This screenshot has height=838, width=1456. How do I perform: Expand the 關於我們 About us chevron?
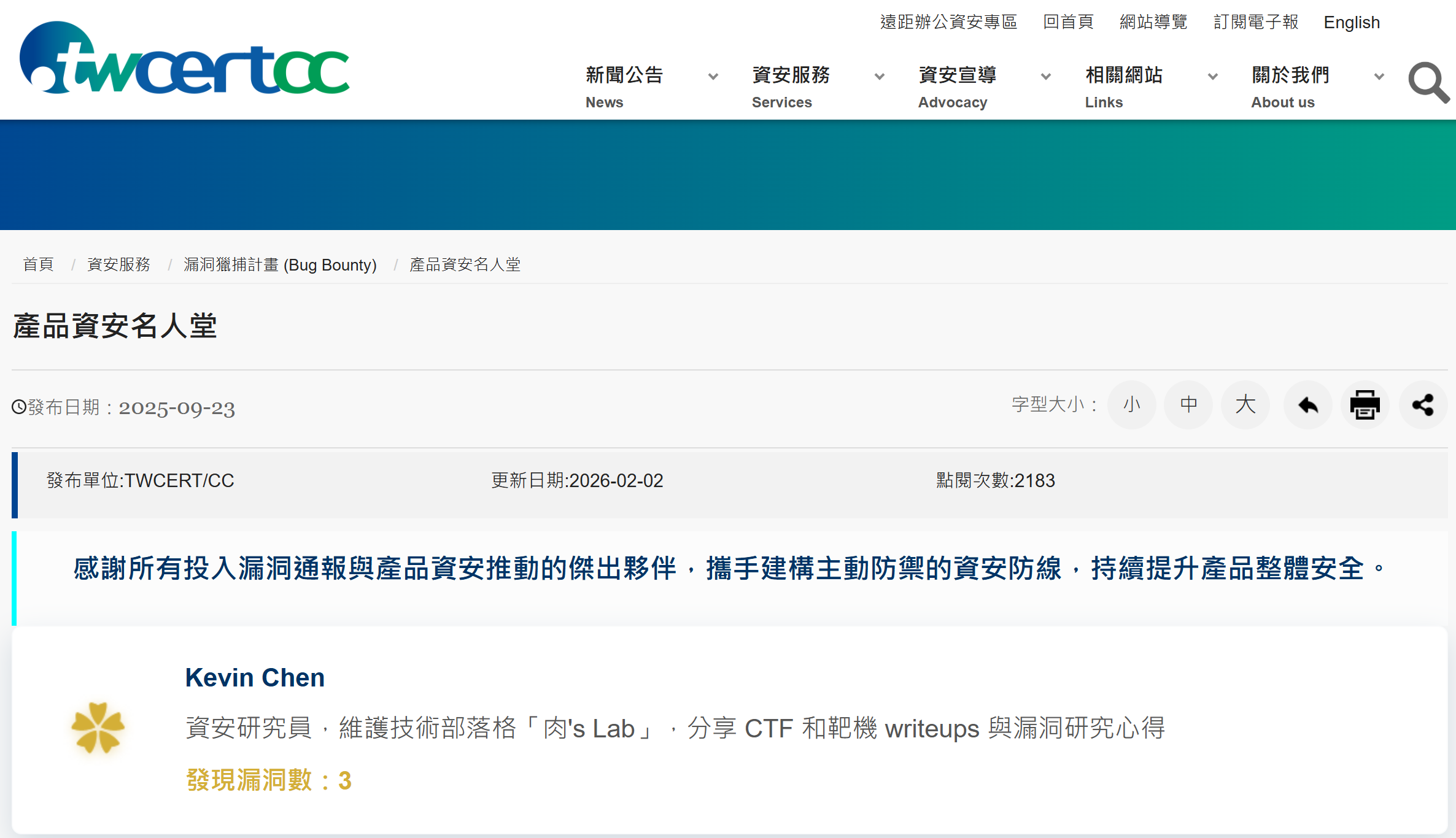pyautogui.click(x=1379, y=77)
